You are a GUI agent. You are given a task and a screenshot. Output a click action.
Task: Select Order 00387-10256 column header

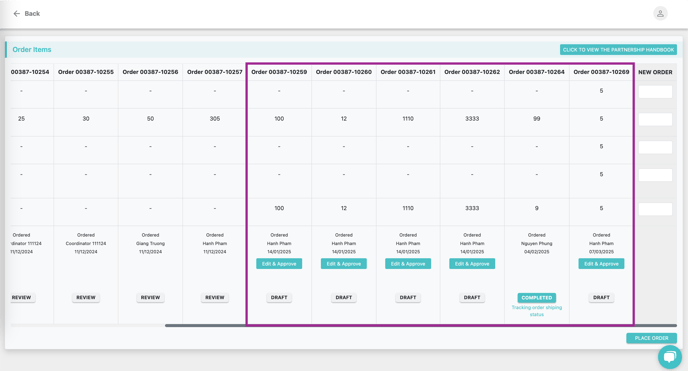tap(150, 72)
